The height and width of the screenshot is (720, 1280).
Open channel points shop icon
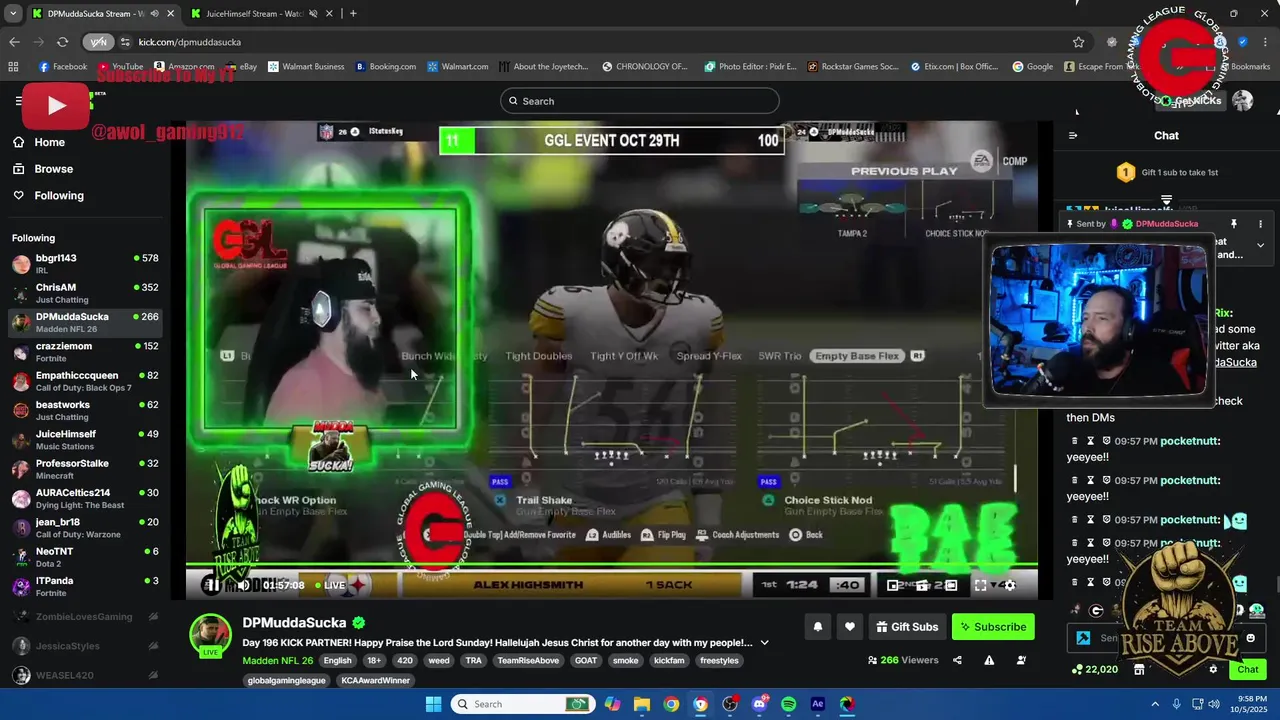(x=1139, y=669)
